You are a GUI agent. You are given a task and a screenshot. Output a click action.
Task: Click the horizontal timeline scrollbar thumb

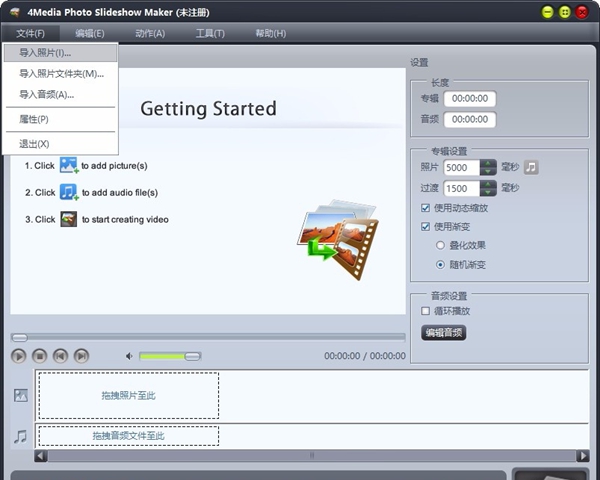click(312, 456)
